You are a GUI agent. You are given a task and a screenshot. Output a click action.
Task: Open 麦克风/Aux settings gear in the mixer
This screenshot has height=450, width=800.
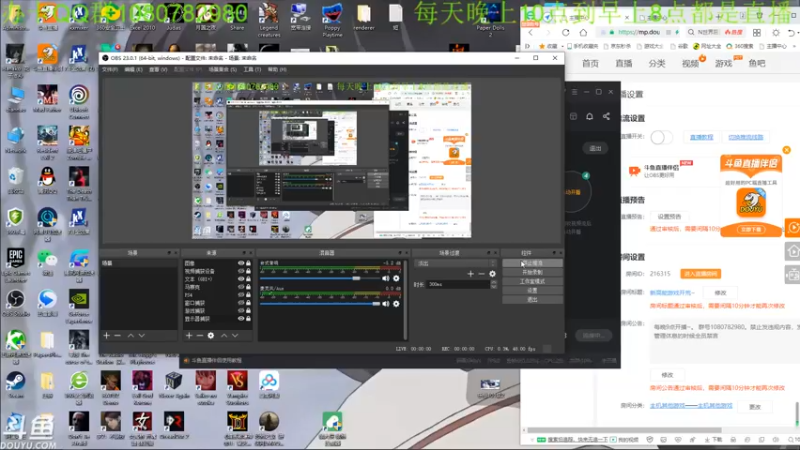click(396, 304)
